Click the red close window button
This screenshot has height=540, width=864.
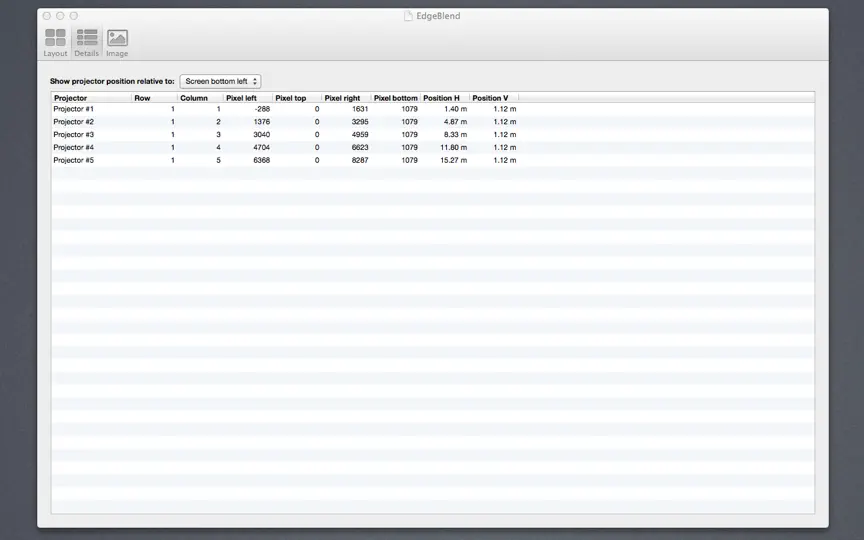click(x=47, y=16)
